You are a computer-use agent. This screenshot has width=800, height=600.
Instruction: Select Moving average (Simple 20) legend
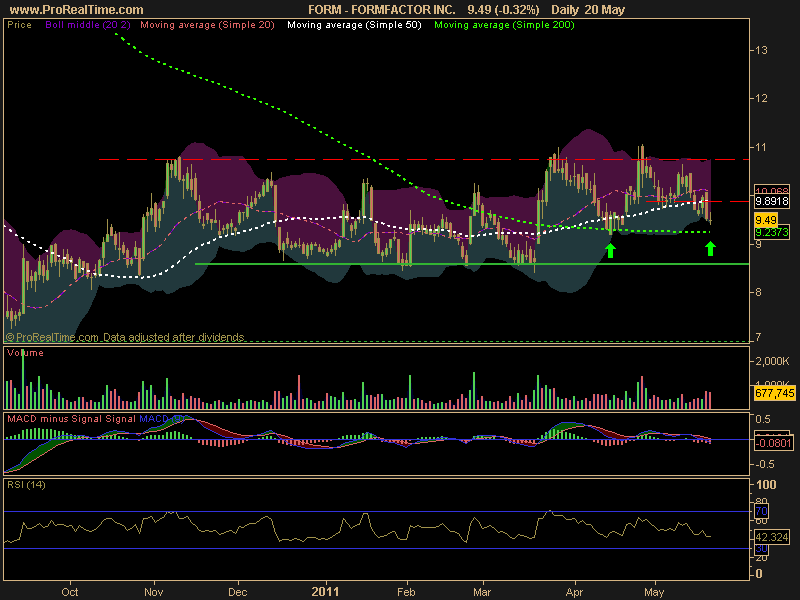[x=207, y=25]
